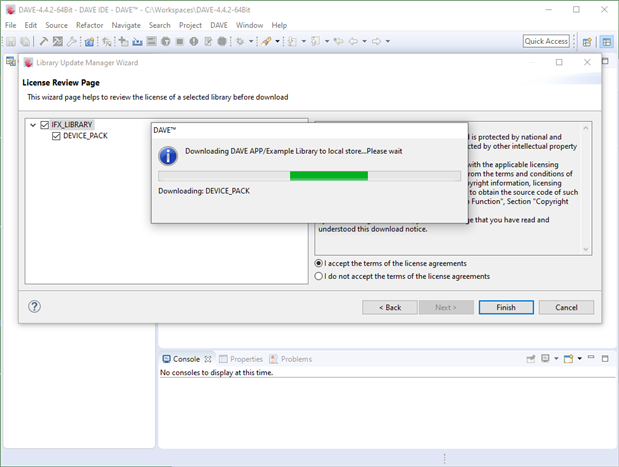
Task: Click the Save All icon in the toolbar
Action: (x=25, y=41)
